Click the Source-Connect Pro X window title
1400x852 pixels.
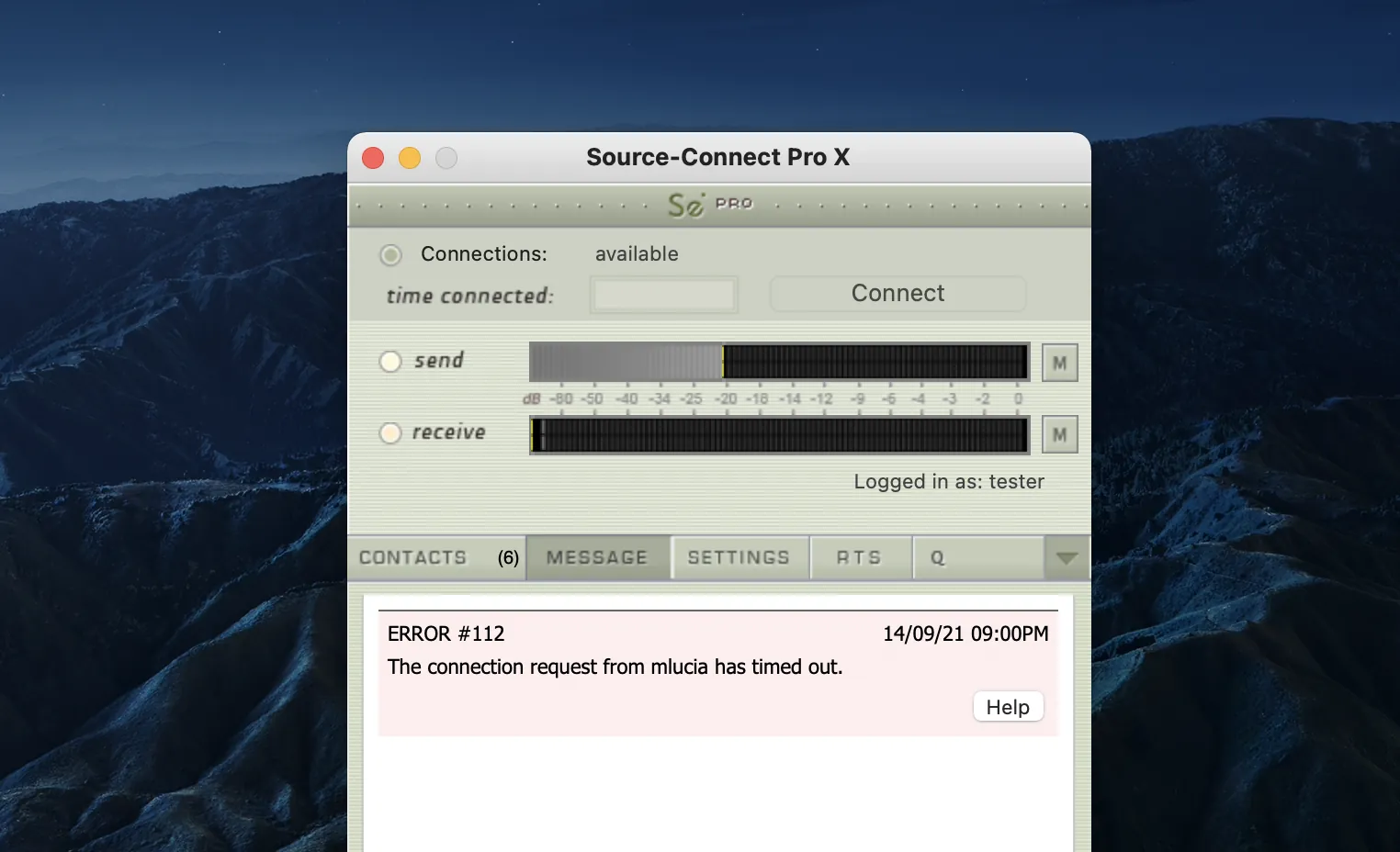click(718, 157)
